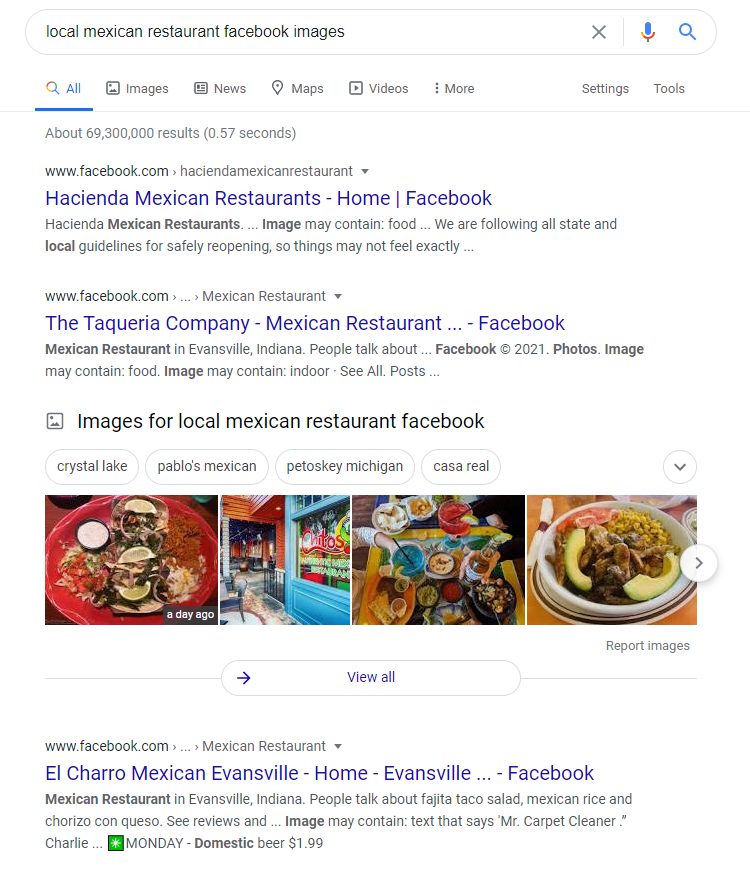Select the pablo's mexican filter chip

(207, 467)
